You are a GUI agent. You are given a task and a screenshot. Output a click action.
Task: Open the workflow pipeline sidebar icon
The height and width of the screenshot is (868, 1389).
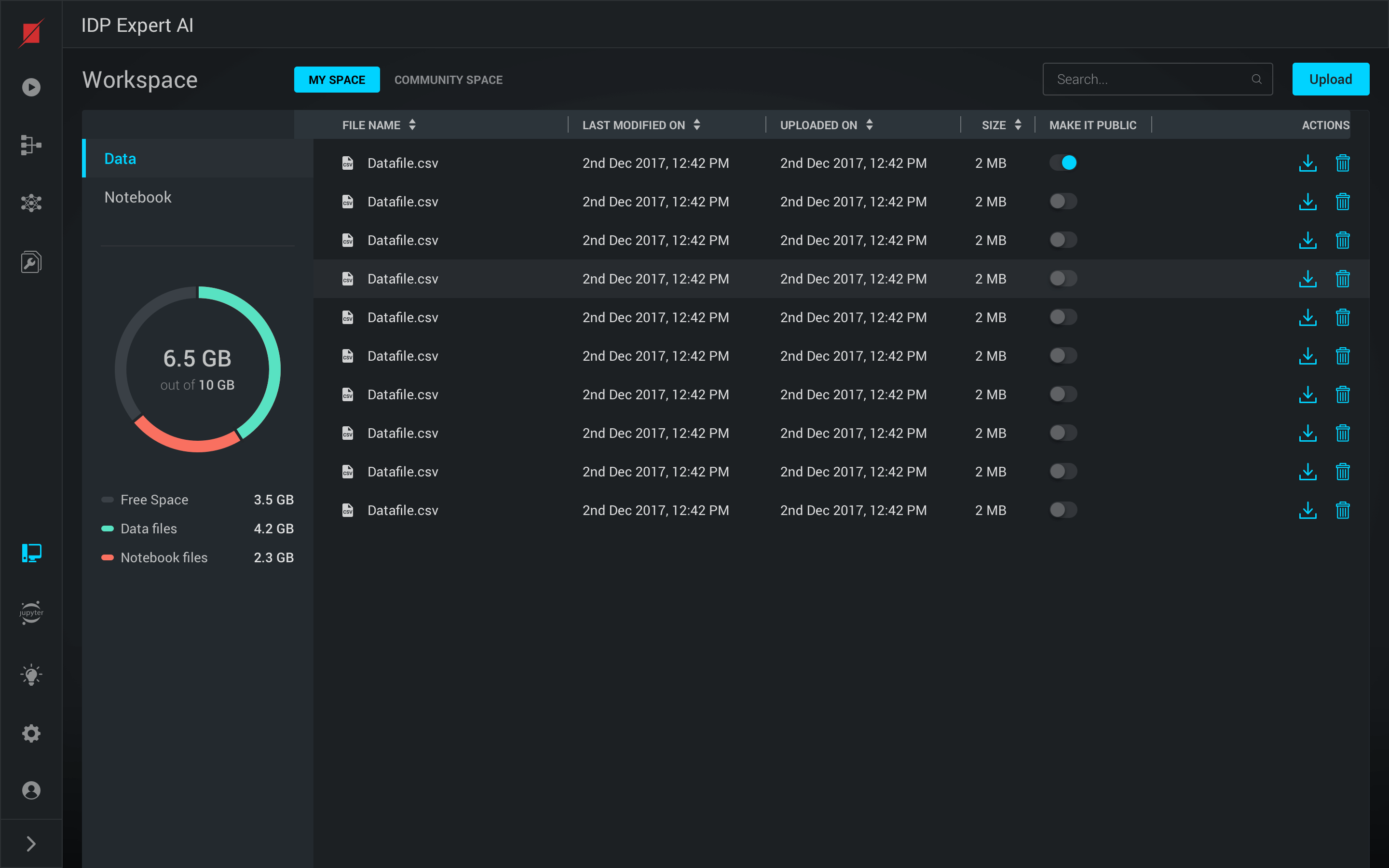coord(31,145)
